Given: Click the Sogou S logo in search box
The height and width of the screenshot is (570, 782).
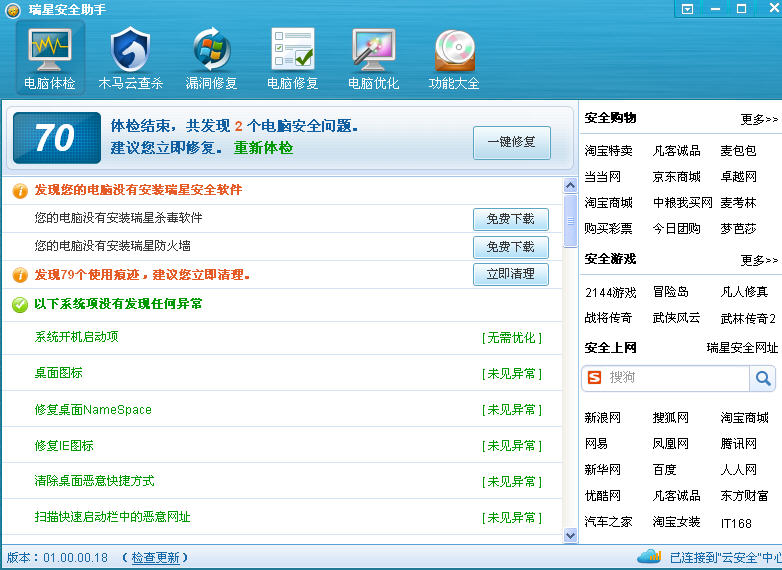Looking at the screenshot, I should pos(594,378).
